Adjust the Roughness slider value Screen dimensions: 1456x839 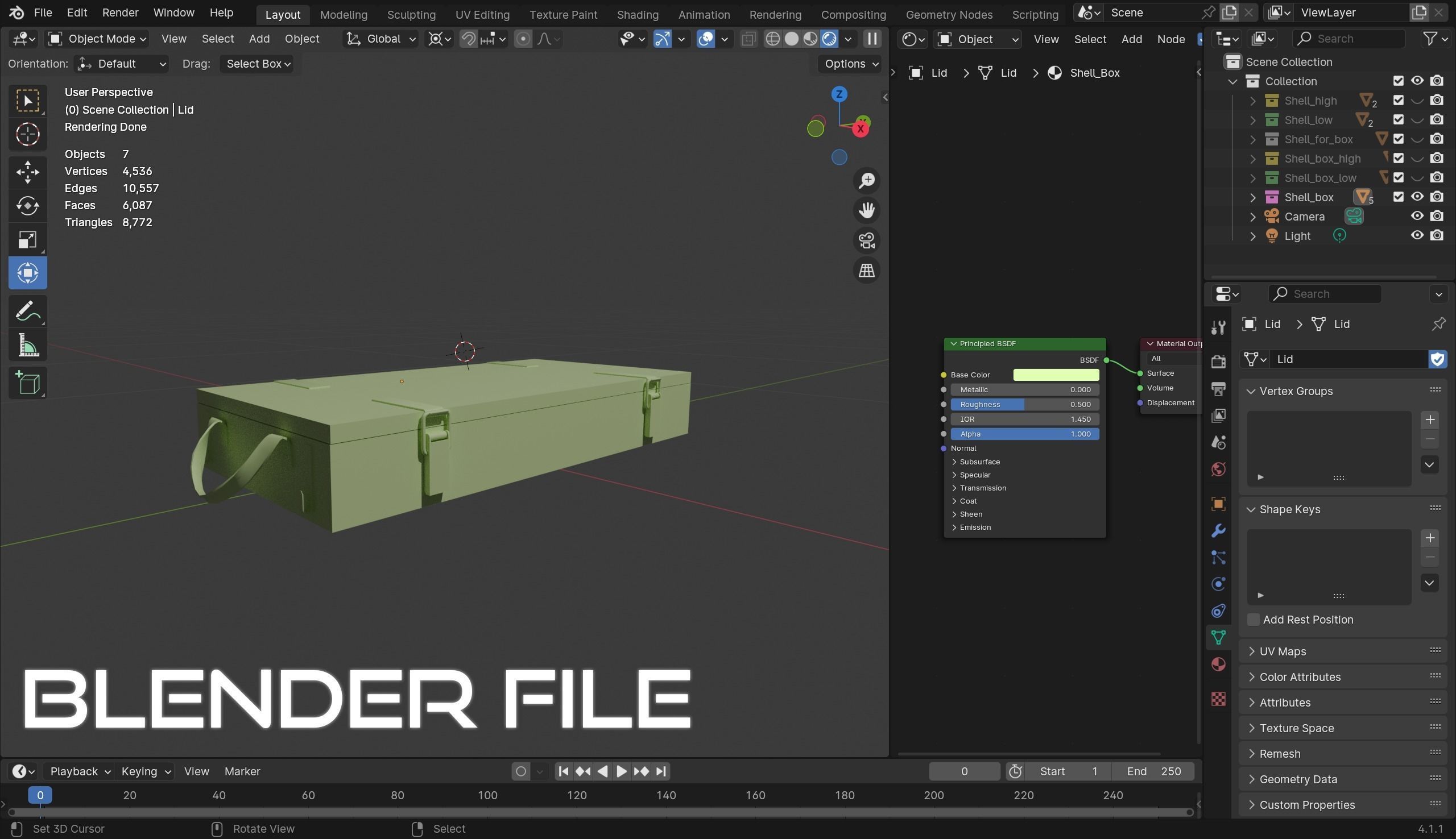tap(1025, 405)
